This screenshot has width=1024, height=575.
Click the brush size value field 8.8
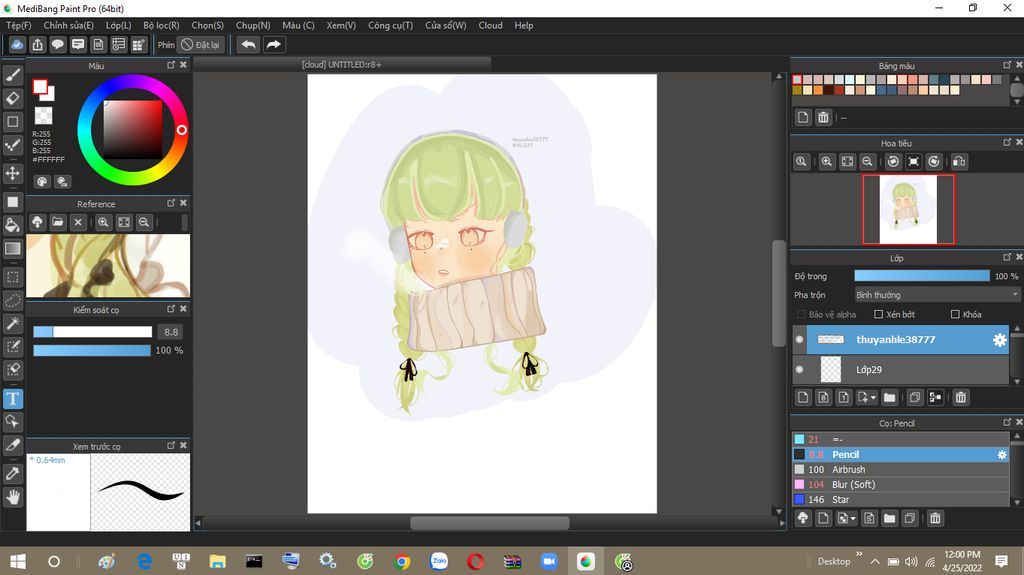click(x=171, y=332)
